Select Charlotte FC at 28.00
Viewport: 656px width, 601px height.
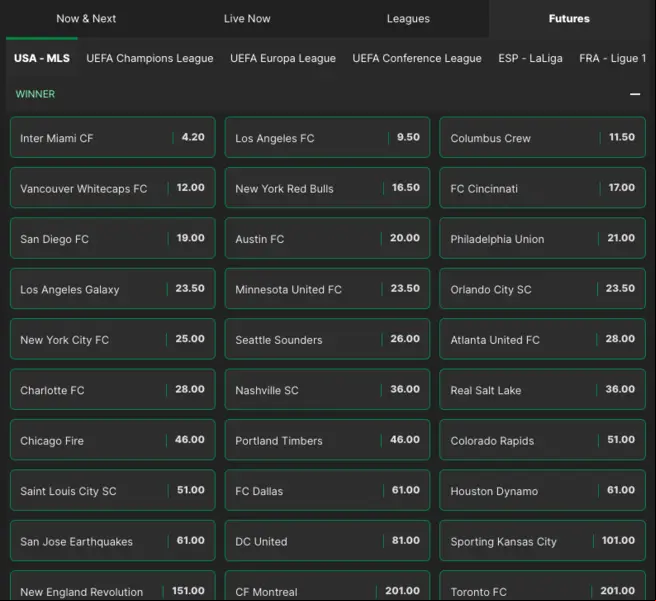113,389
